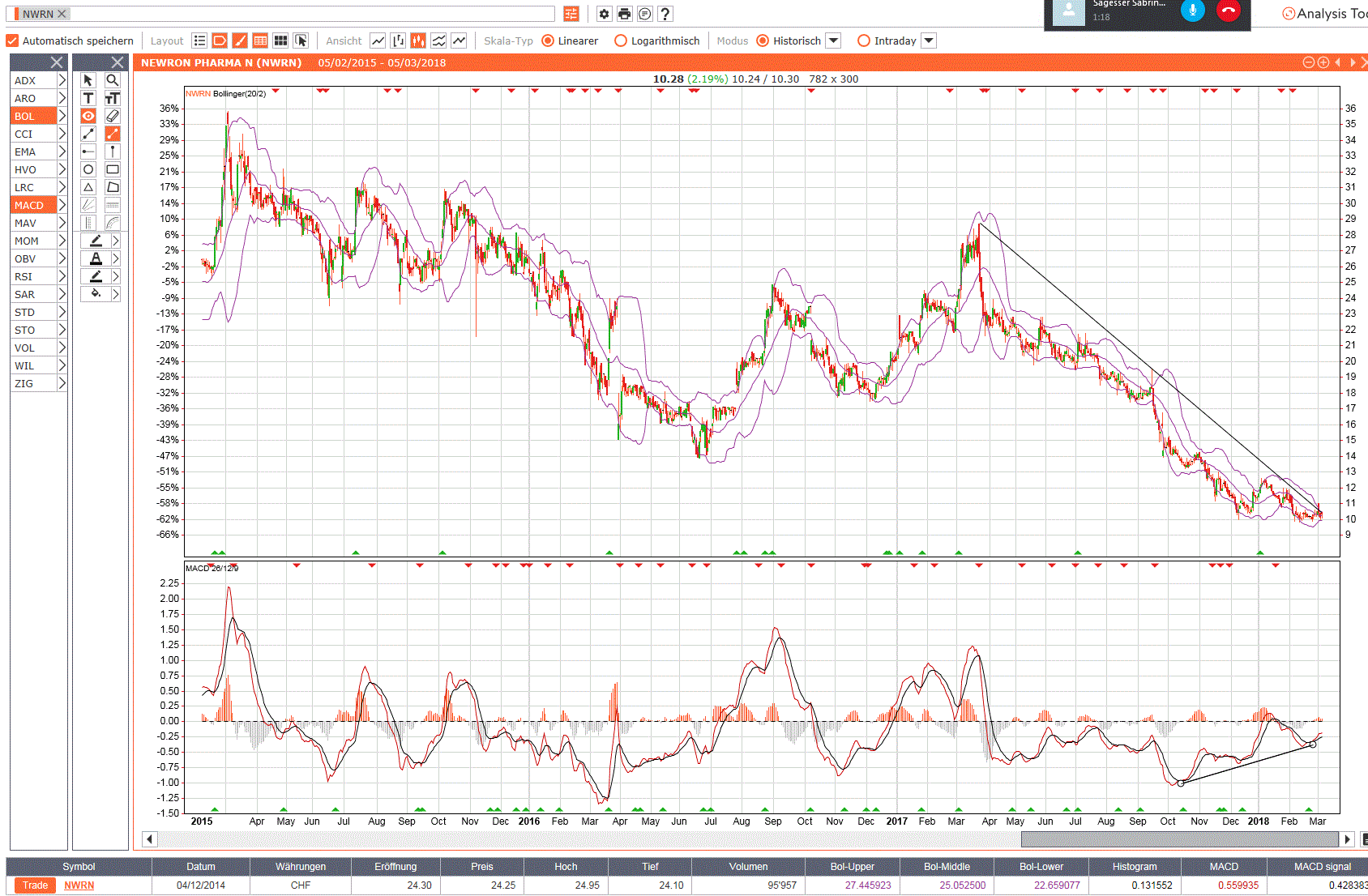Toggle the label tag layout icon

[x=220, y=41]
